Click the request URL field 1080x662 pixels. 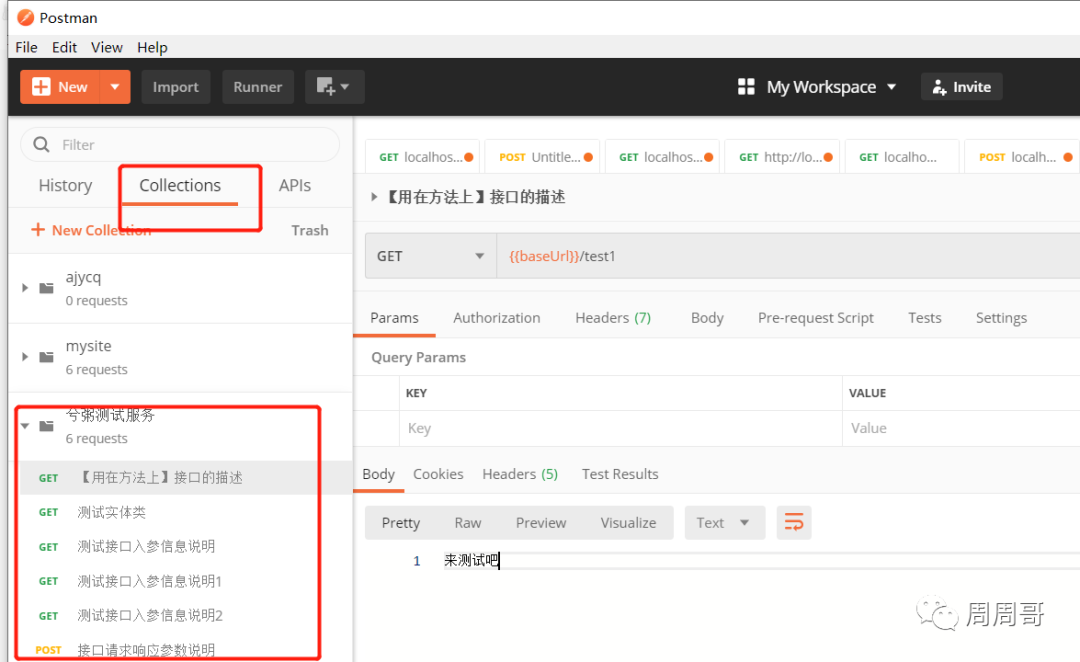click(x=788, y=256)
